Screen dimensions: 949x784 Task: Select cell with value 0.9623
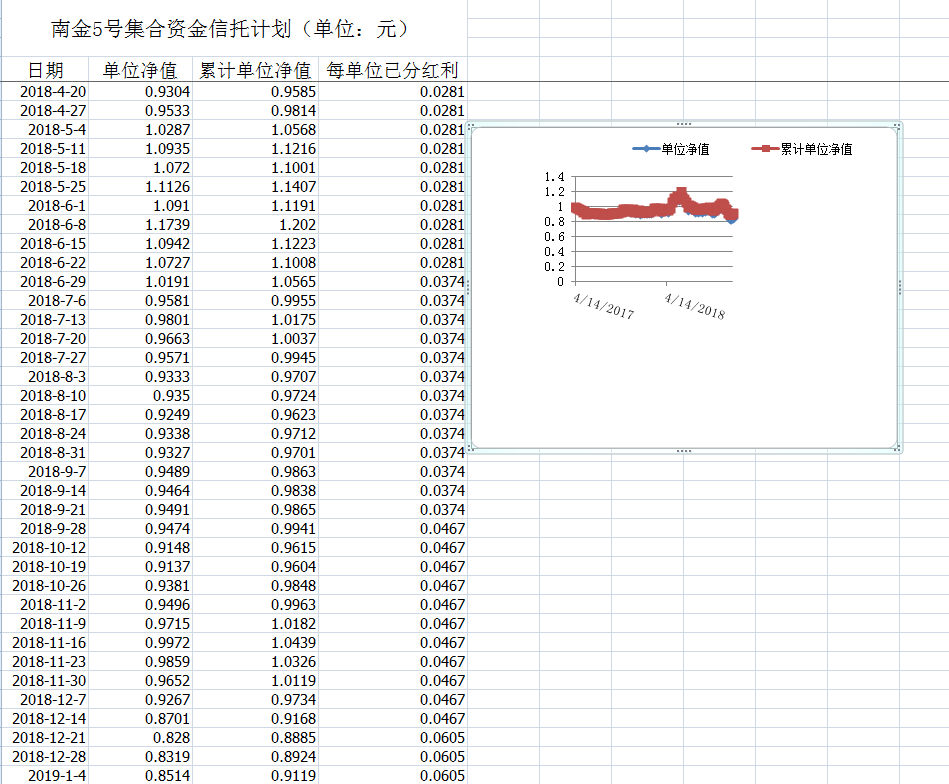[255, 415]
